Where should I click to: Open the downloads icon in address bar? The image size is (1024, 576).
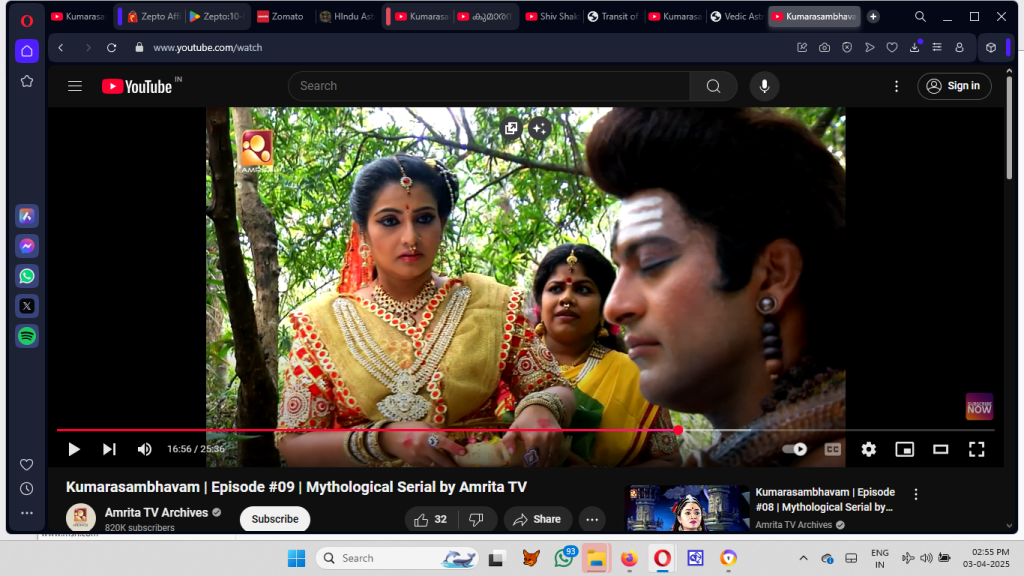[915, 47]
